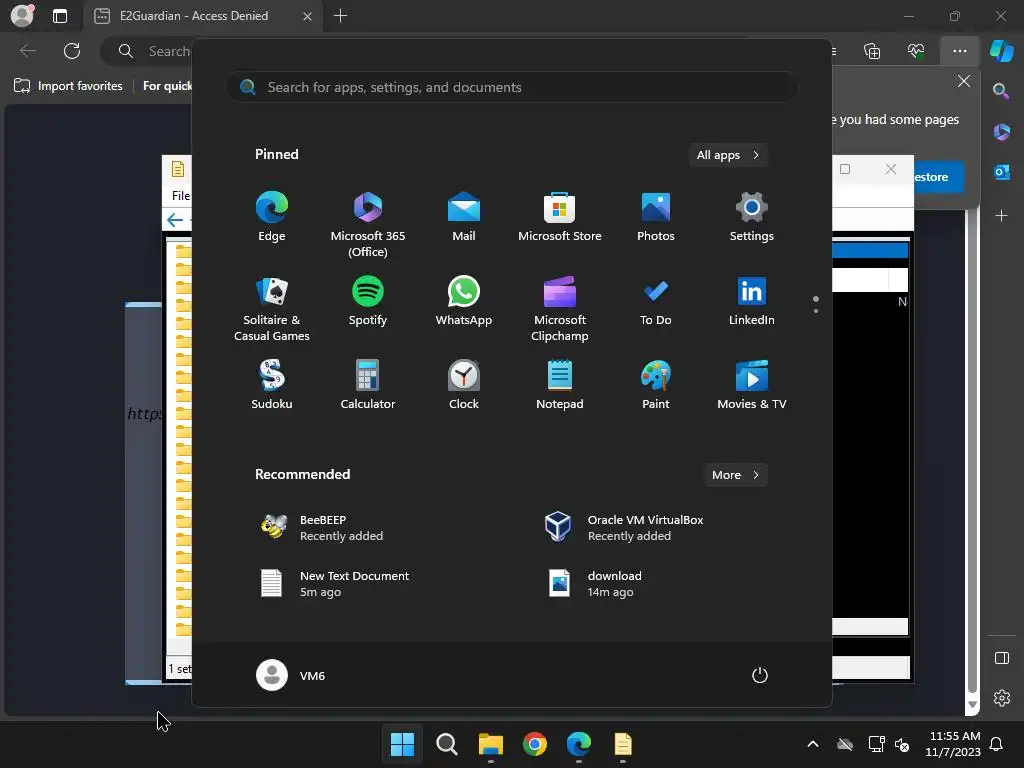Open network tray icon
This screenshot has height=768, width=1024.
876,744
